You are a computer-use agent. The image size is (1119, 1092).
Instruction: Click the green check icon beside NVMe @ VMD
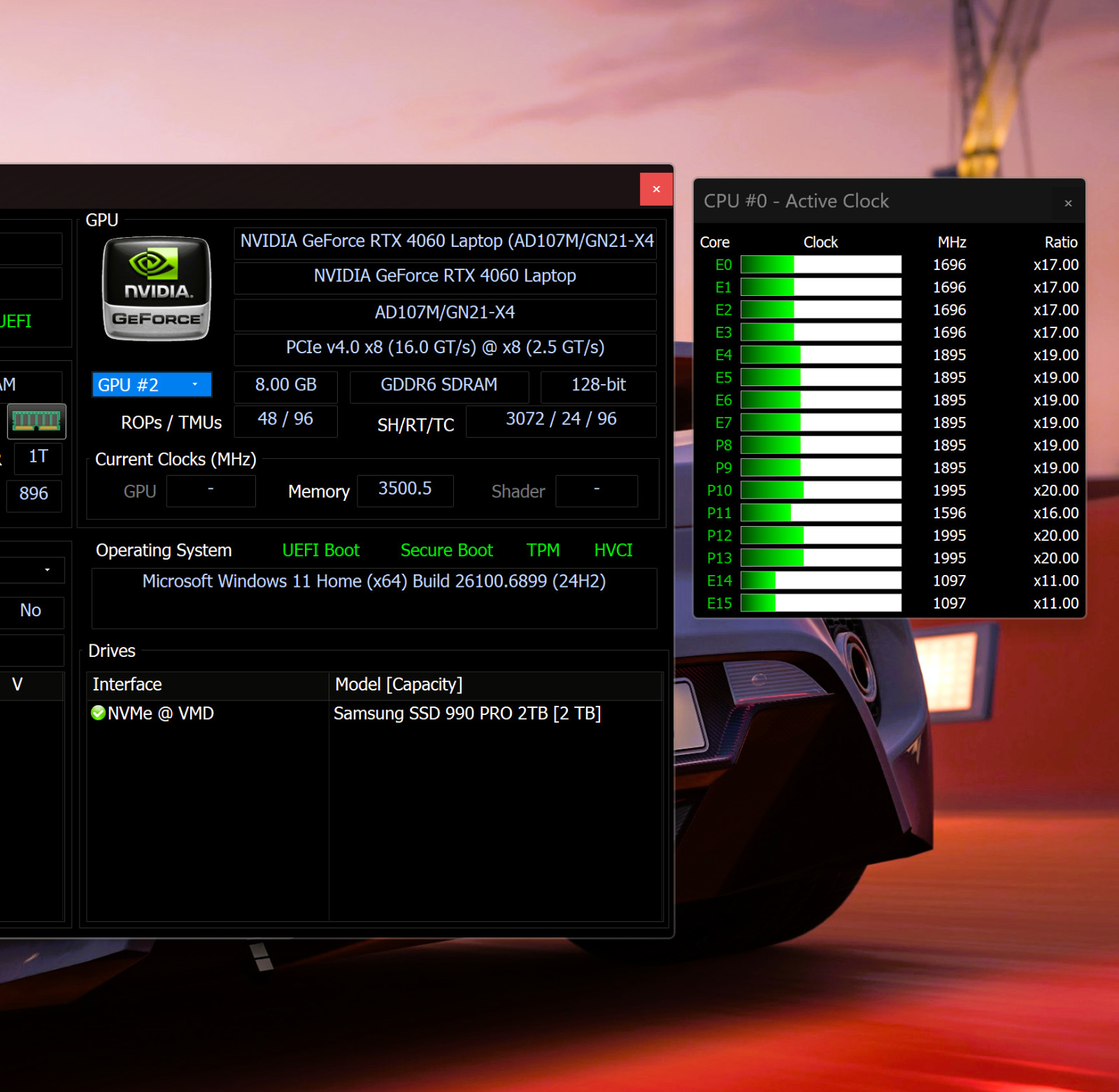[x=98, y=713]
